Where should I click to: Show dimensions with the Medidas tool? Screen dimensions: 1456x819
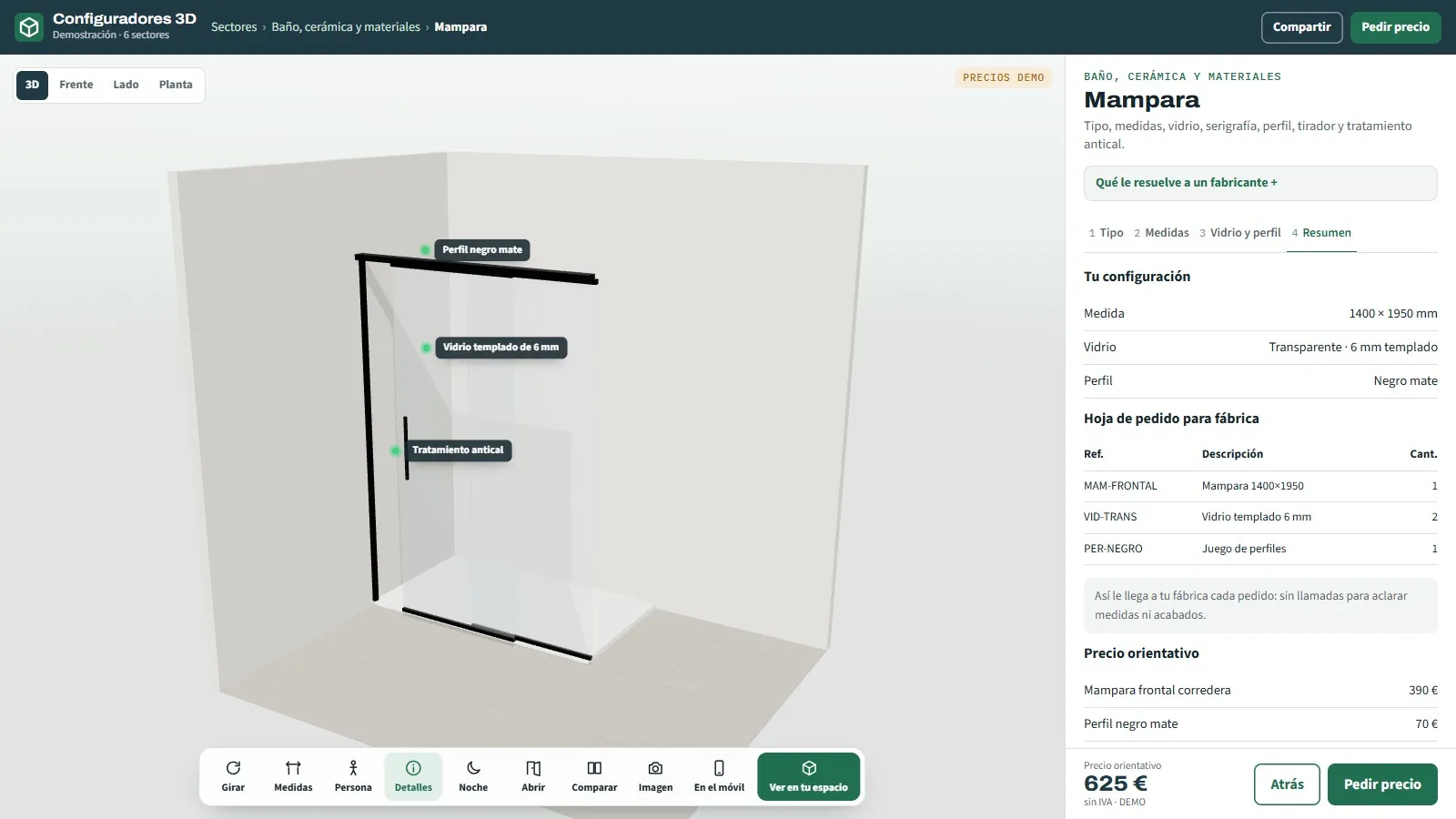tap(293, 776)
